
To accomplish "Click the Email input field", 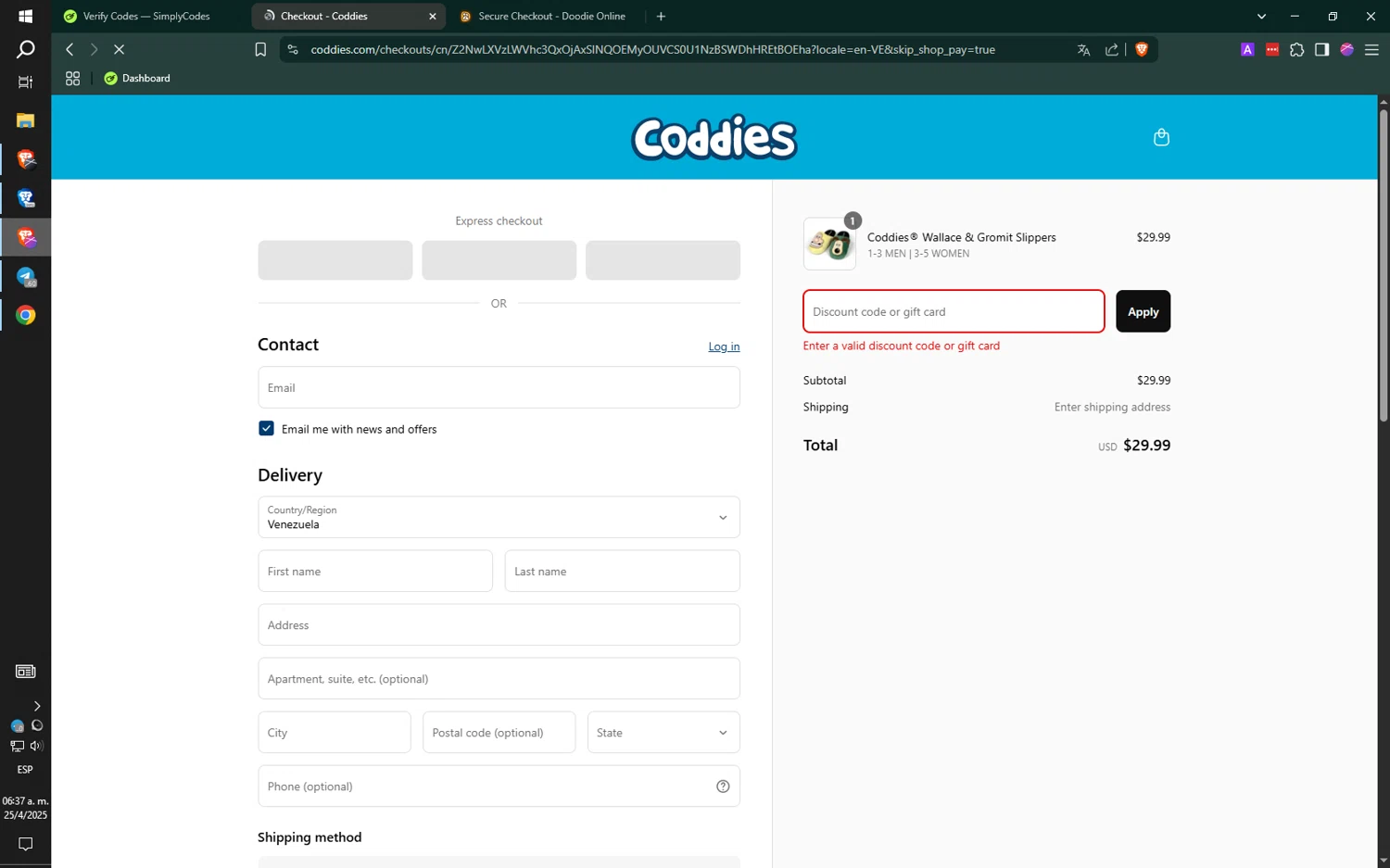I will click(499, 387).
